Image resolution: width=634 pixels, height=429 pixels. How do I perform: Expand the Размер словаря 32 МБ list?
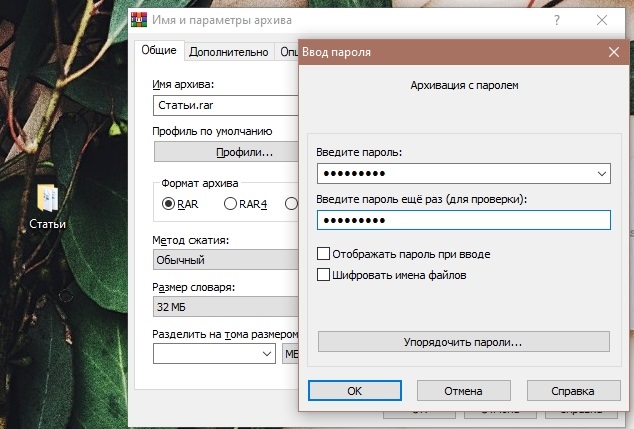[x=225, y=307]
